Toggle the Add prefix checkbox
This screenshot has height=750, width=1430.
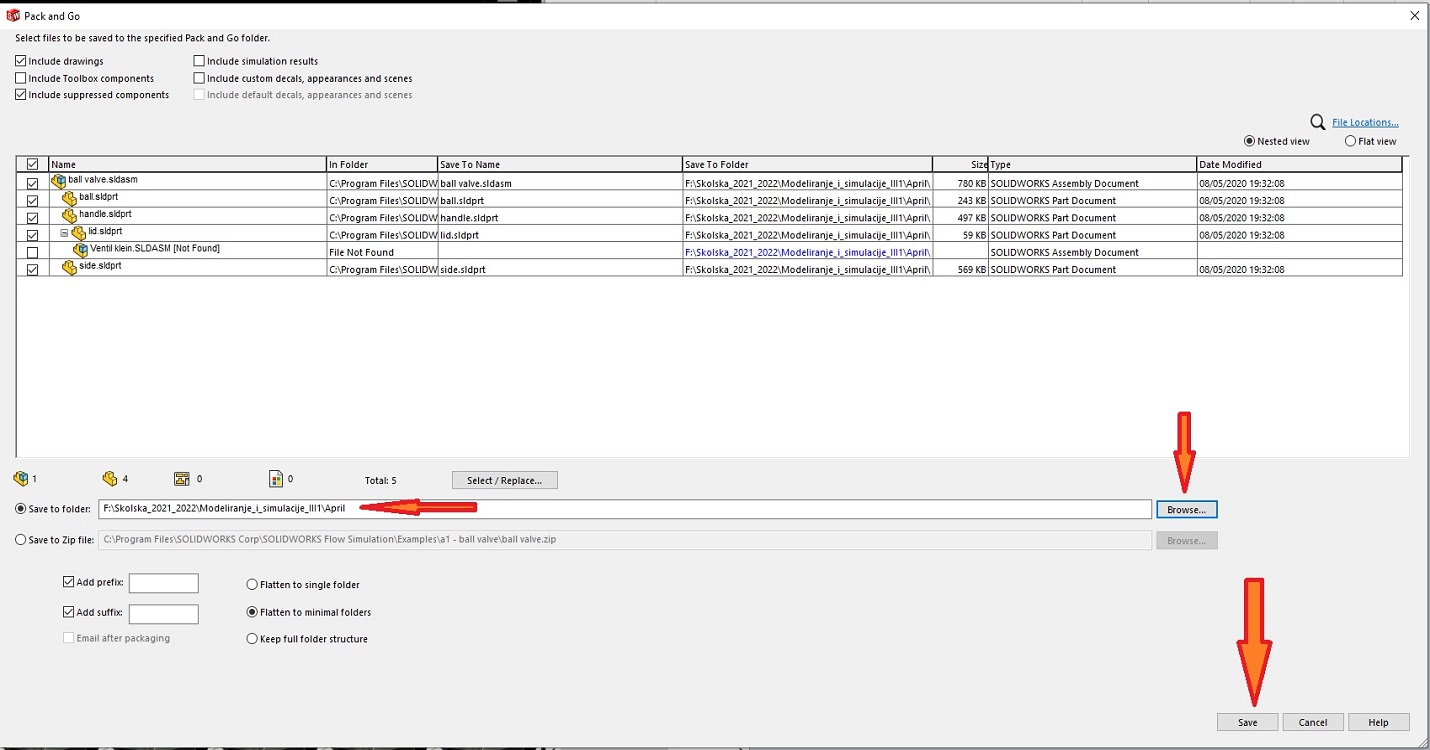click(69, 582)
